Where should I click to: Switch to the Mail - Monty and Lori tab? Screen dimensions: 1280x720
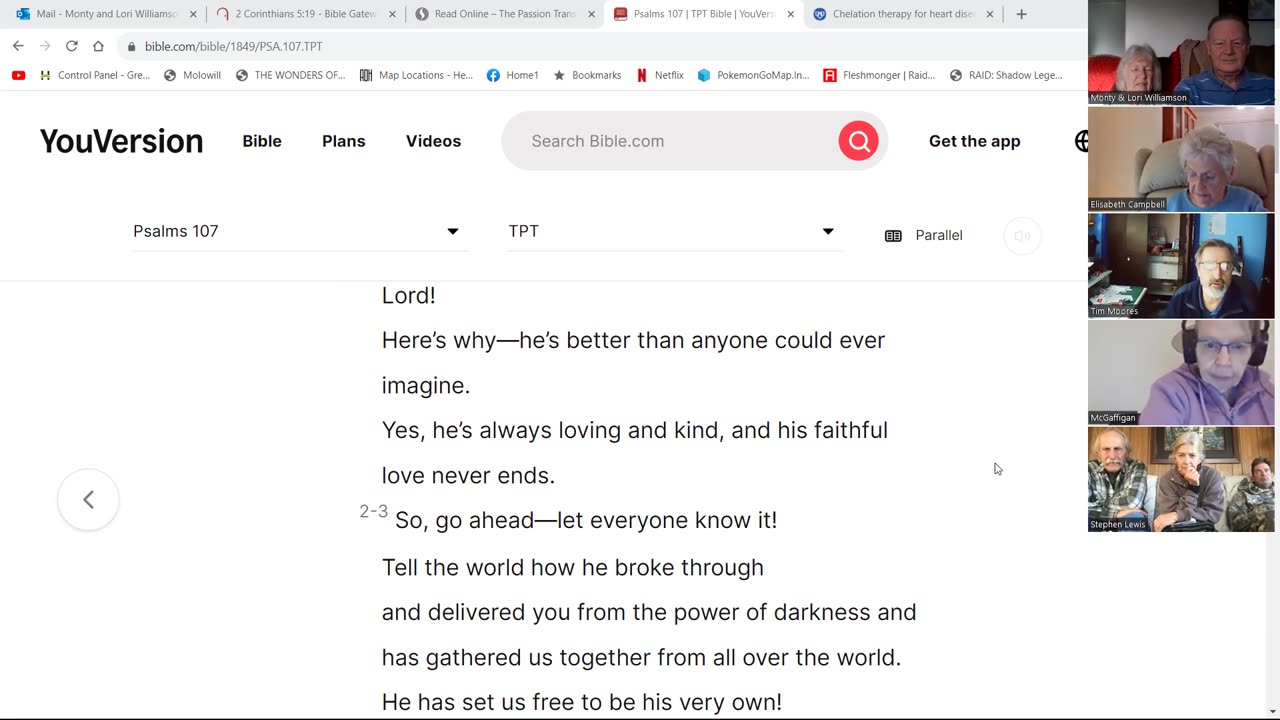[104, 14]
